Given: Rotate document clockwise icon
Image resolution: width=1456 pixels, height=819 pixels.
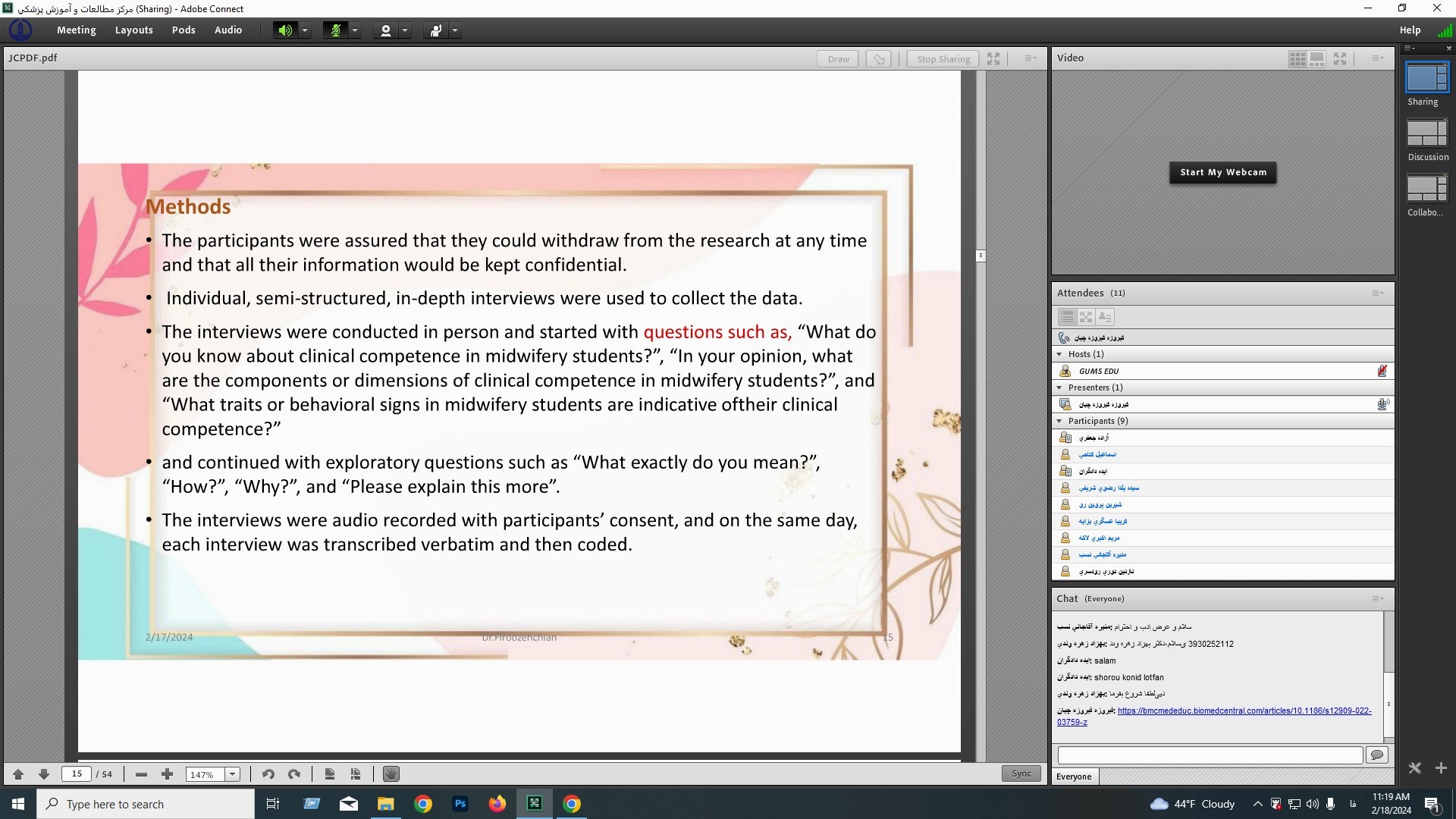Looking at the screenshot, I should (294, 774).
